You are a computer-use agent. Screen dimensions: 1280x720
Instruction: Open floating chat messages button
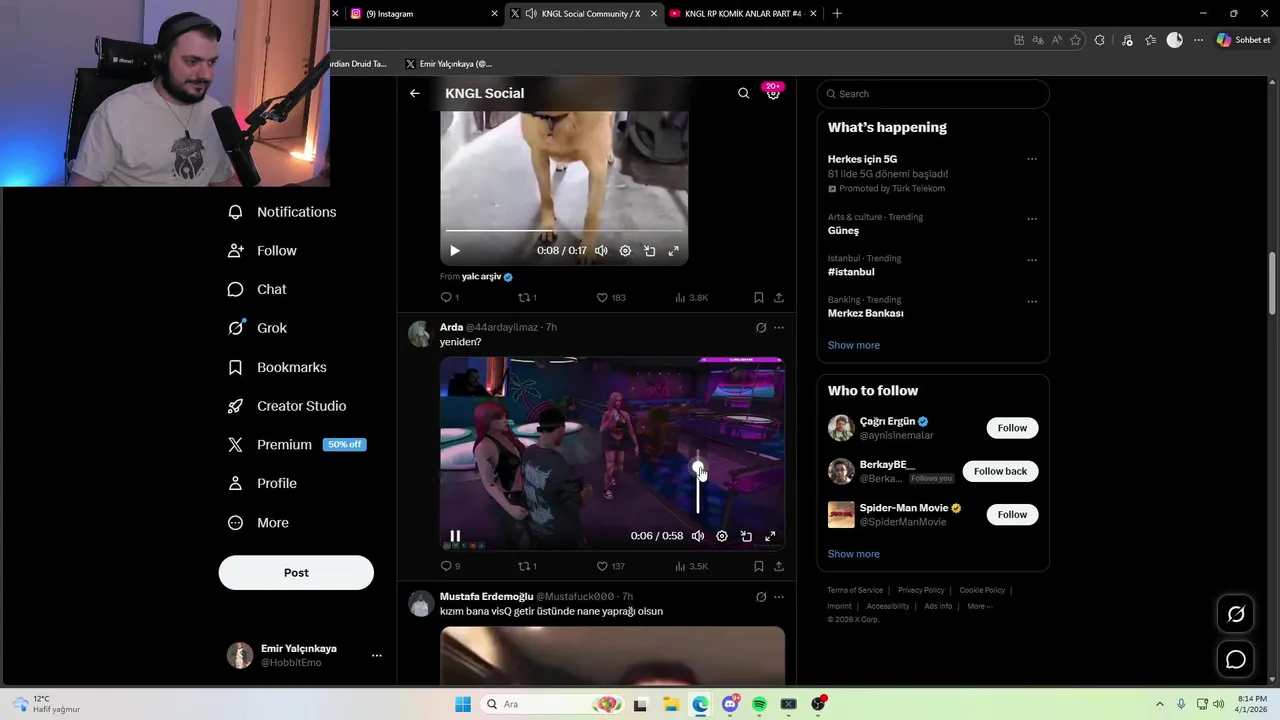[1236, 659]
